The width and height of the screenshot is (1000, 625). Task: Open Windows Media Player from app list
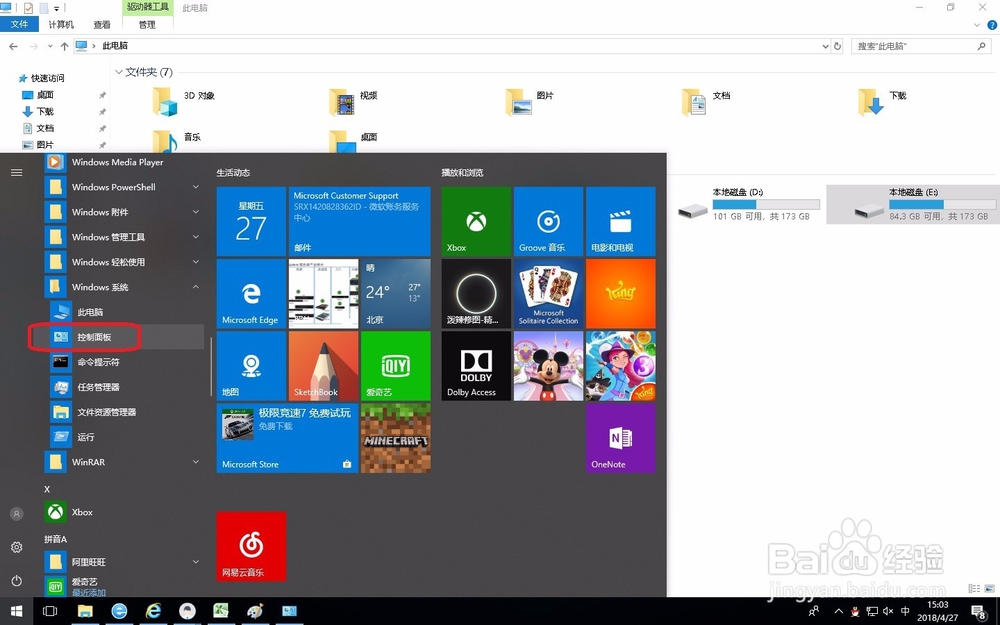pyautogui.click(x=124, y=162)
